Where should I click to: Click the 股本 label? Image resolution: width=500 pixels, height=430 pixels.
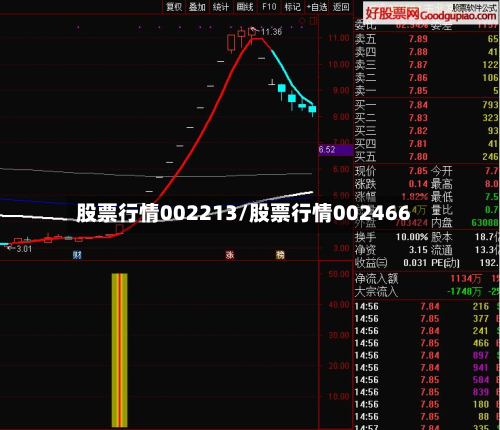[x=442, y=237]
